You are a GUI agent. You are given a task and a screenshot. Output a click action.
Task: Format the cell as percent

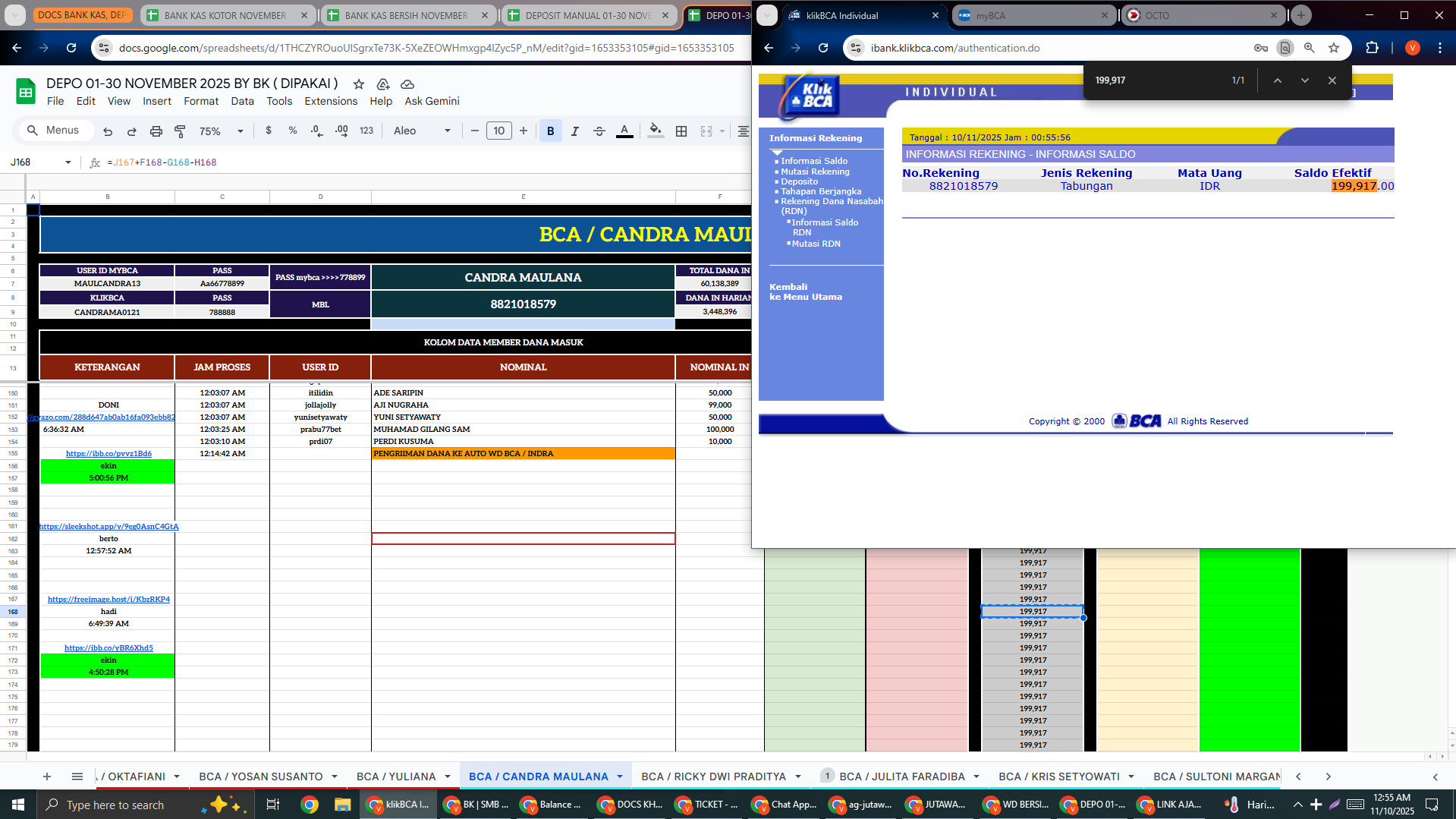pyautogui.click(x=293, y=131)
